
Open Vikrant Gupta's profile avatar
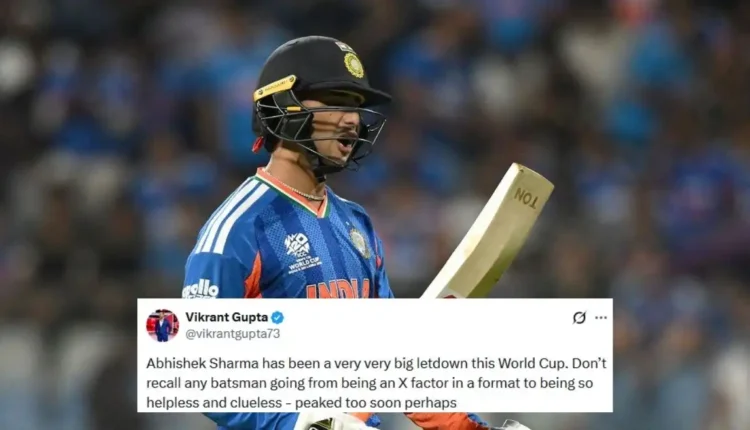(163, 325)
